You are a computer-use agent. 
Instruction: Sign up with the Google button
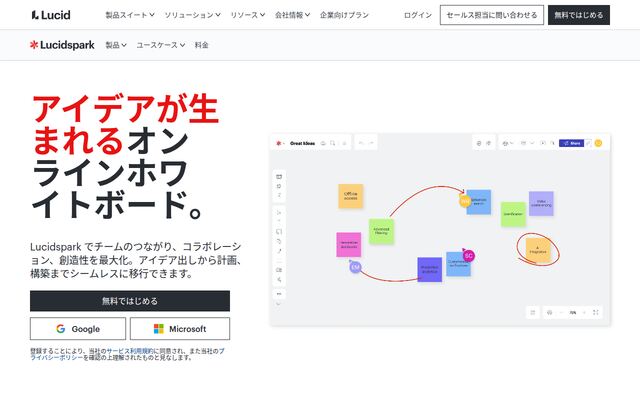[x=78, y=329]
